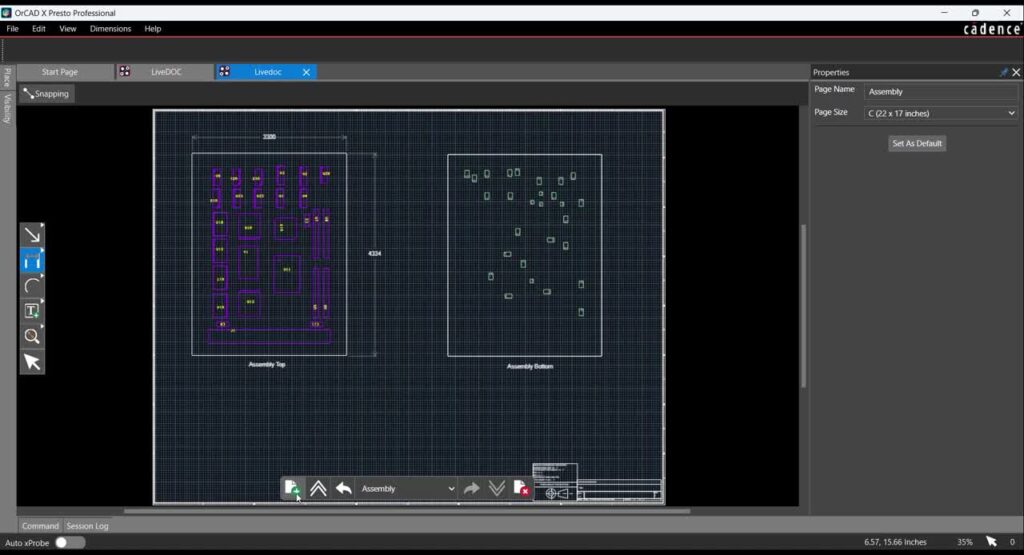Screen dimensions: 1024x555
Task: Jump to last page with double down chevron
Action: (x=496, y=488)
